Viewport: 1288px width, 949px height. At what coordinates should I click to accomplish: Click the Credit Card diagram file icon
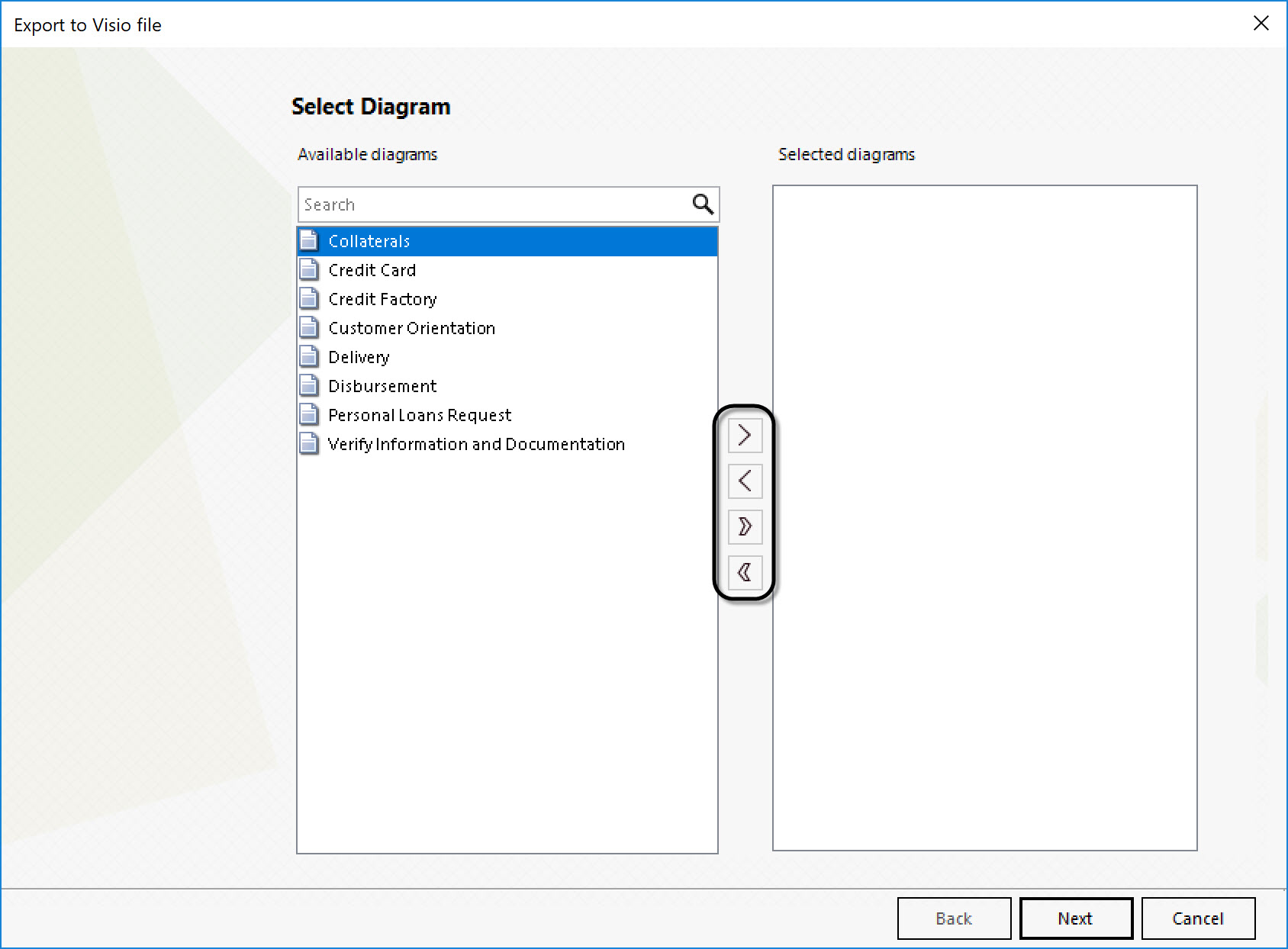point(309,269)
